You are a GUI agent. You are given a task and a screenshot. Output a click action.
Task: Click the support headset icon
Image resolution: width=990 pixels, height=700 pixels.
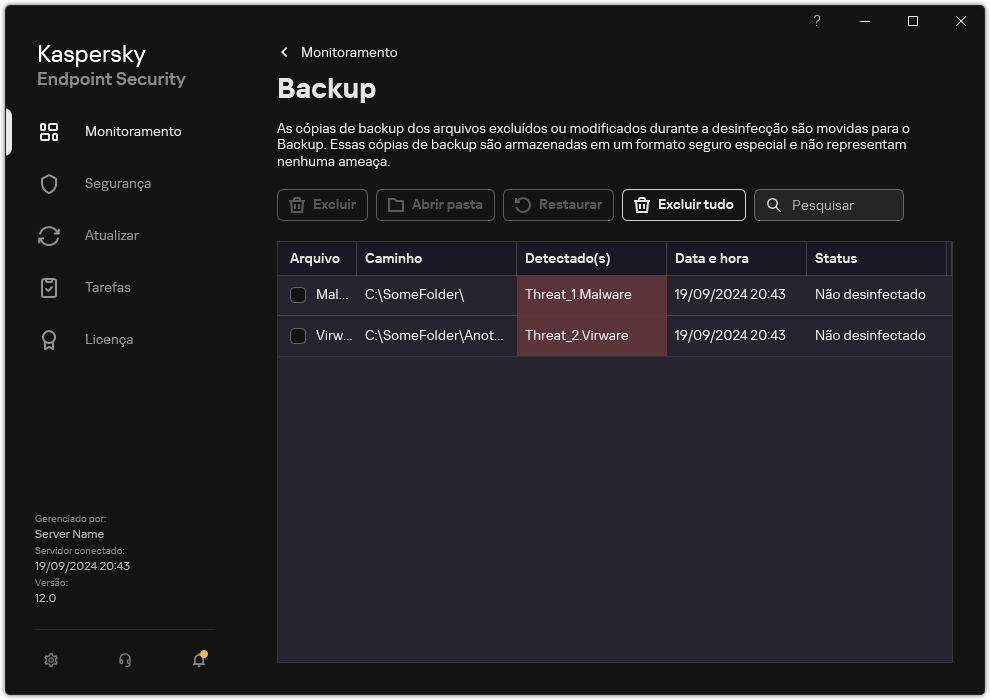[124, 660]
